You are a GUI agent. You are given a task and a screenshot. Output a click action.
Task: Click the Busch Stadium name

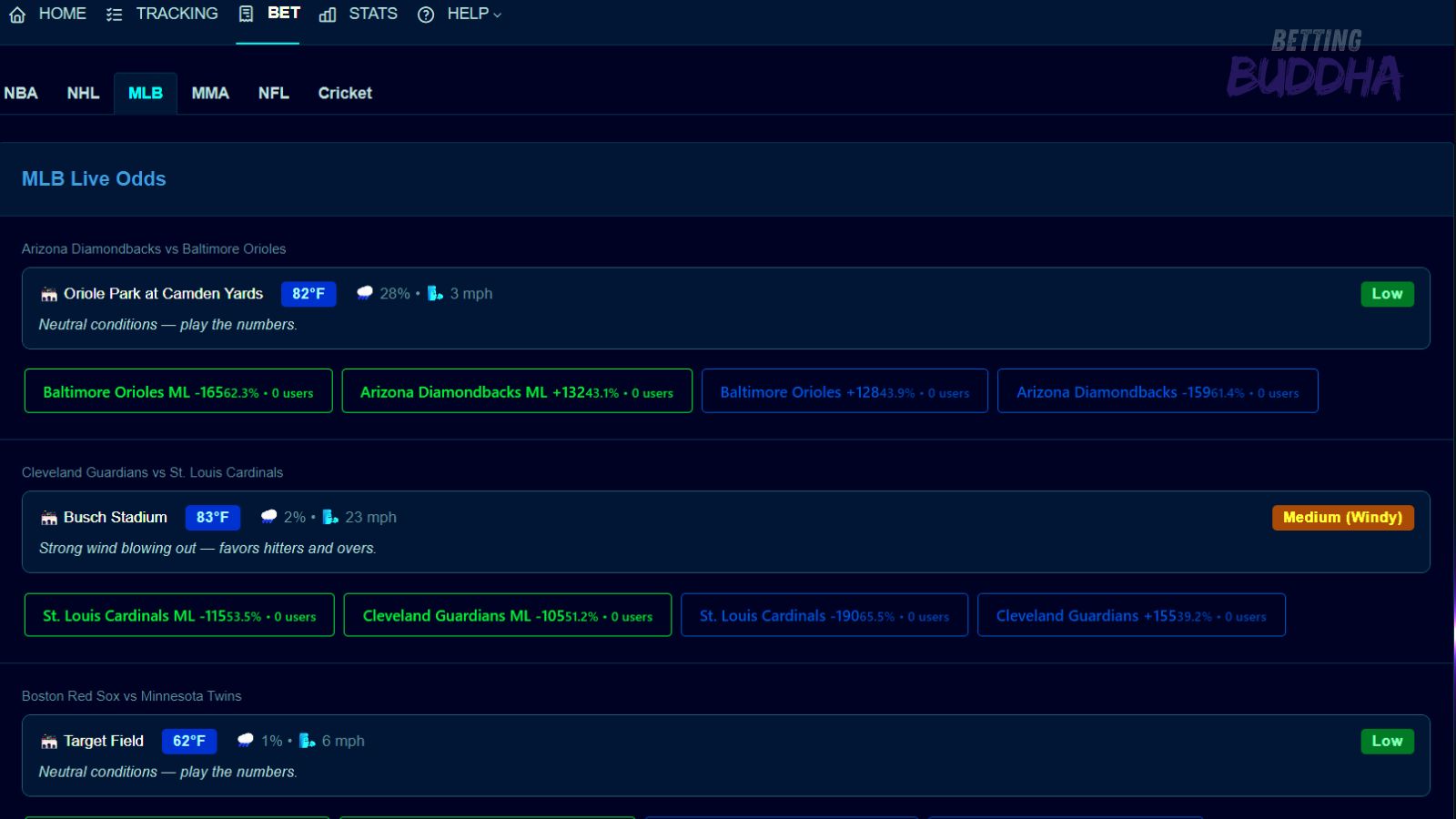[116, 518]
